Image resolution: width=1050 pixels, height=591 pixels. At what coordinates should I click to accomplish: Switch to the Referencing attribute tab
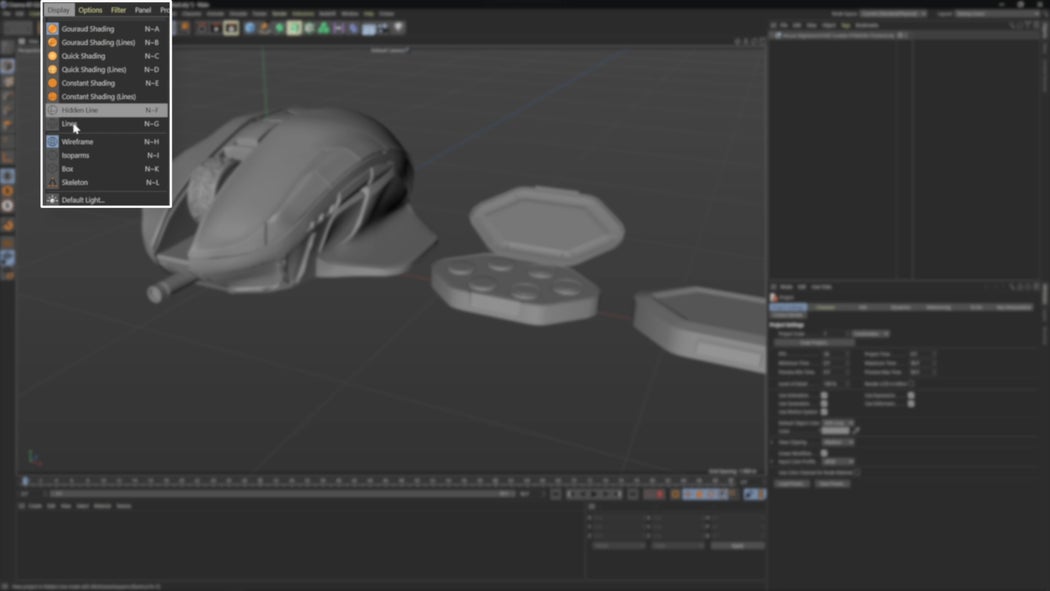tap(938, 307)
